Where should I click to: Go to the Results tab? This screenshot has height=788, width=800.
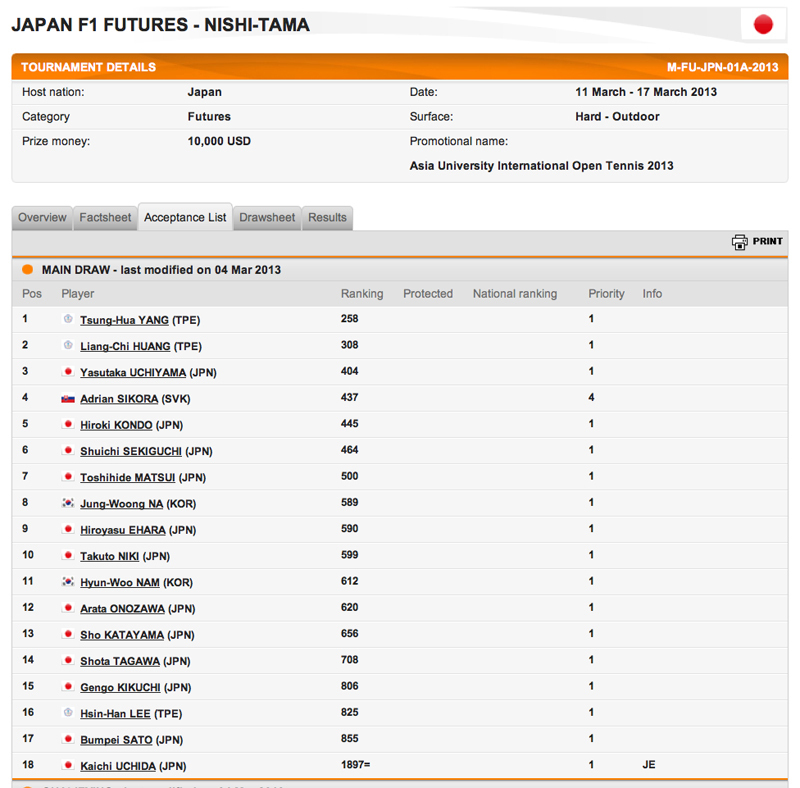(327, 218)
